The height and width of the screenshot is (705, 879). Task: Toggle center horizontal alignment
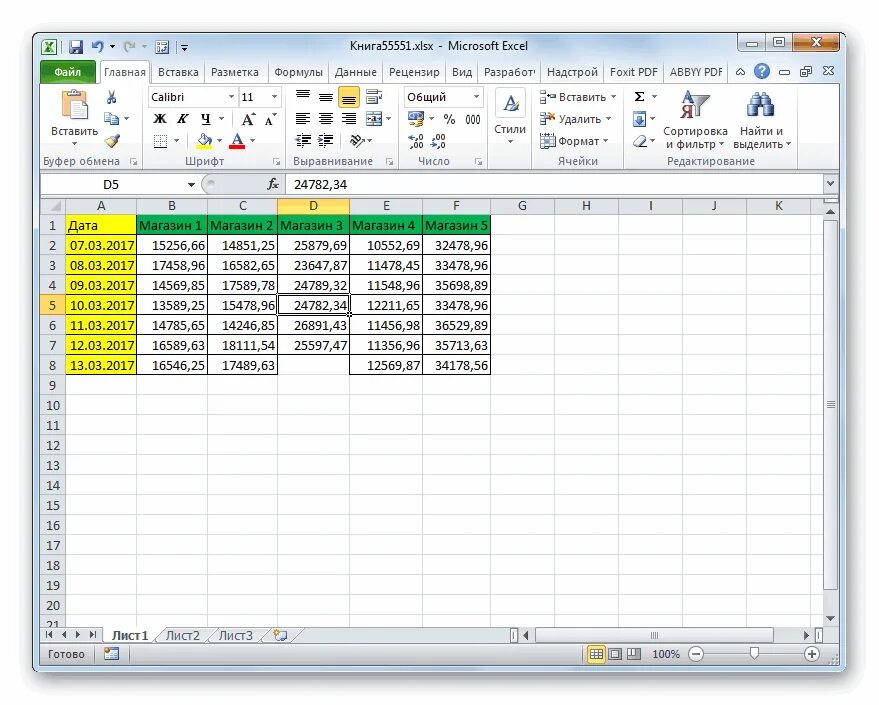[x=326, y=119]
